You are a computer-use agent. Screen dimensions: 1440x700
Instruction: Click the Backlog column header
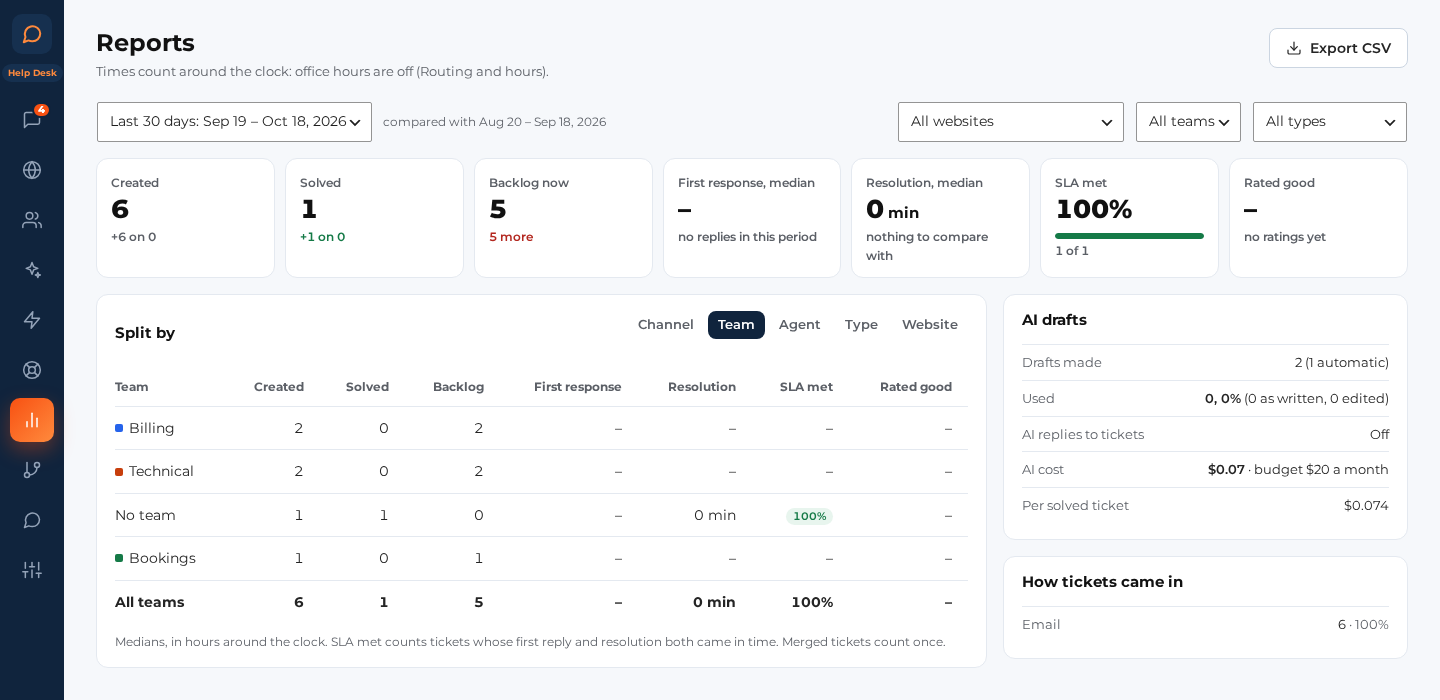[x=458, y=387]
